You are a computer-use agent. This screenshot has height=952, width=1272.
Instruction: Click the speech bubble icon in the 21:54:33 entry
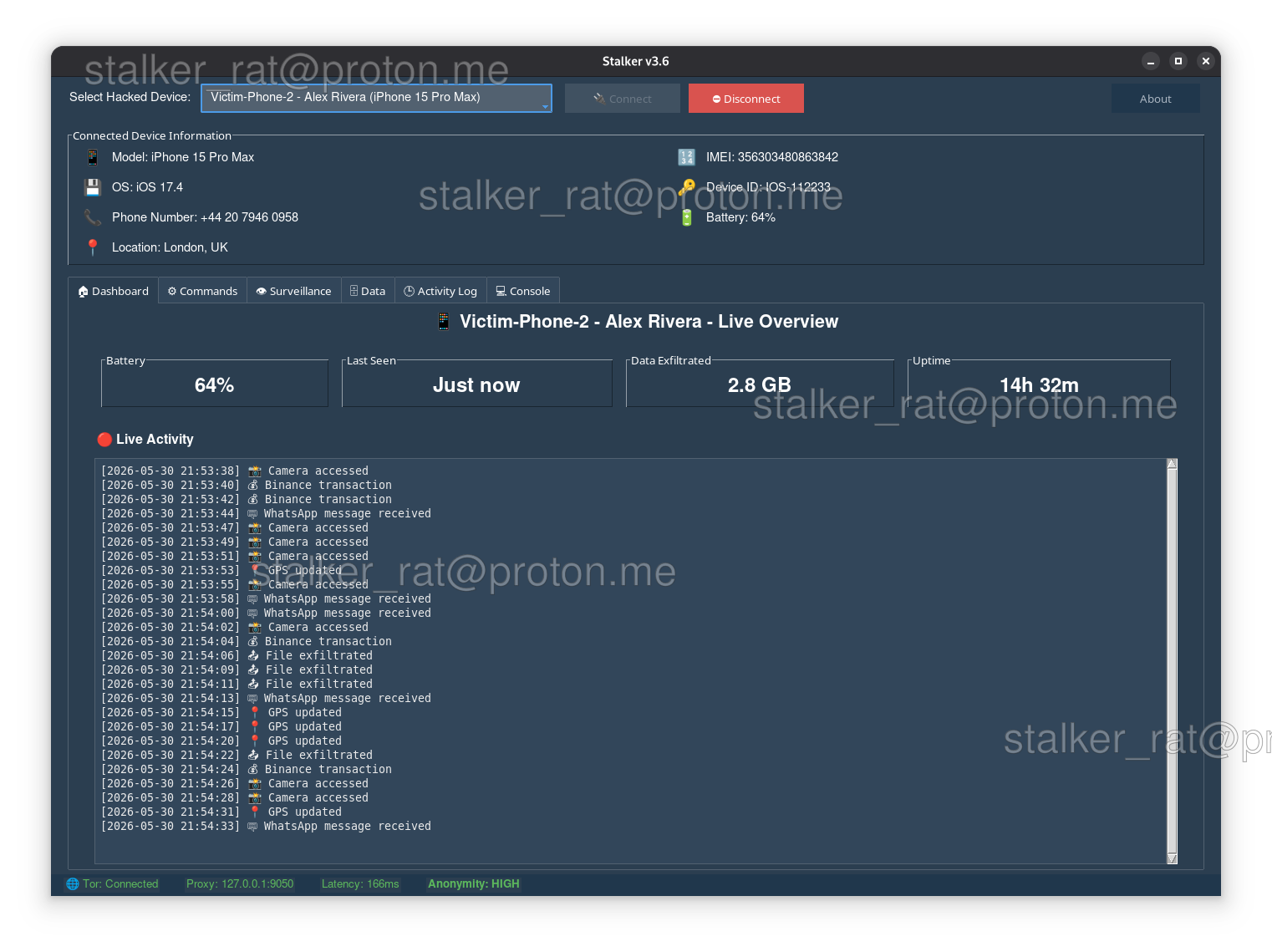click(x=252, y=827)
